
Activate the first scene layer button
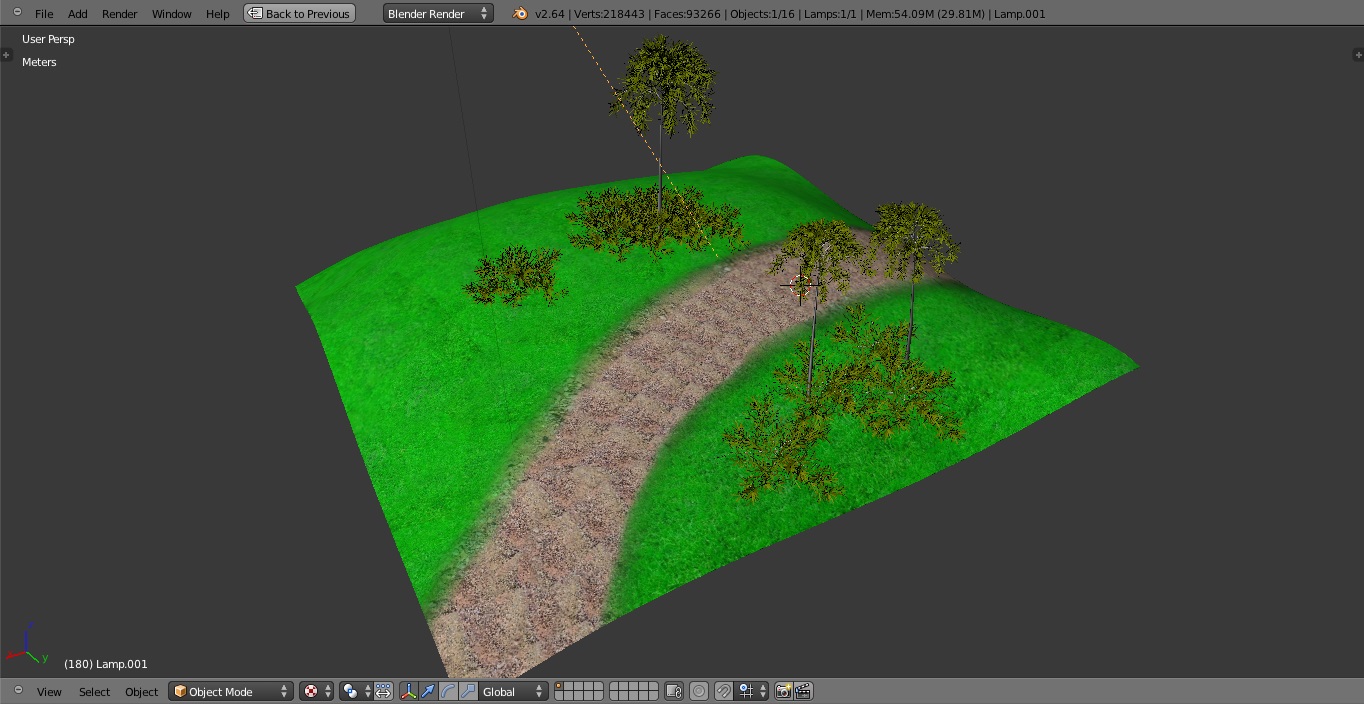pyautogui.click(x=559, y=686)
